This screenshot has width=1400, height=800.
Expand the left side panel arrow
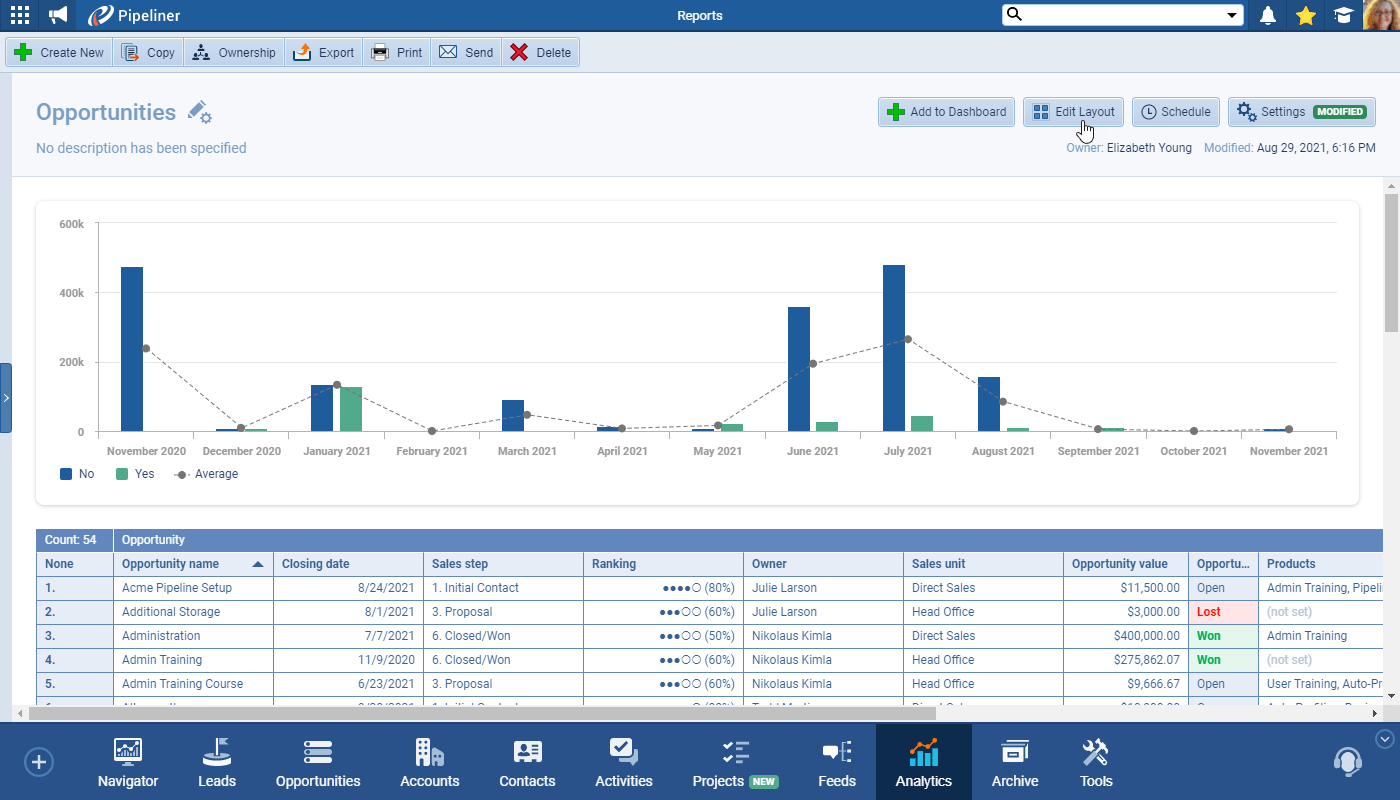[5, 397]
